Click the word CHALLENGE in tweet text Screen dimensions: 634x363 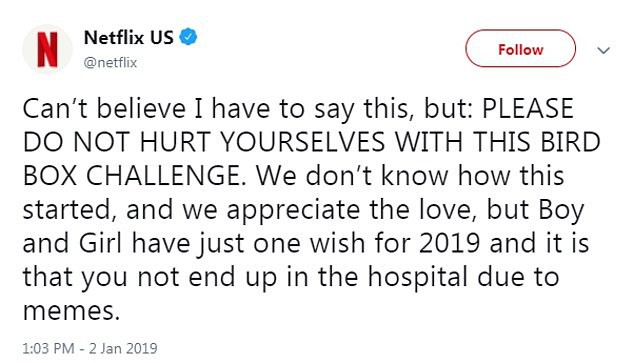(x=166, y=175)
